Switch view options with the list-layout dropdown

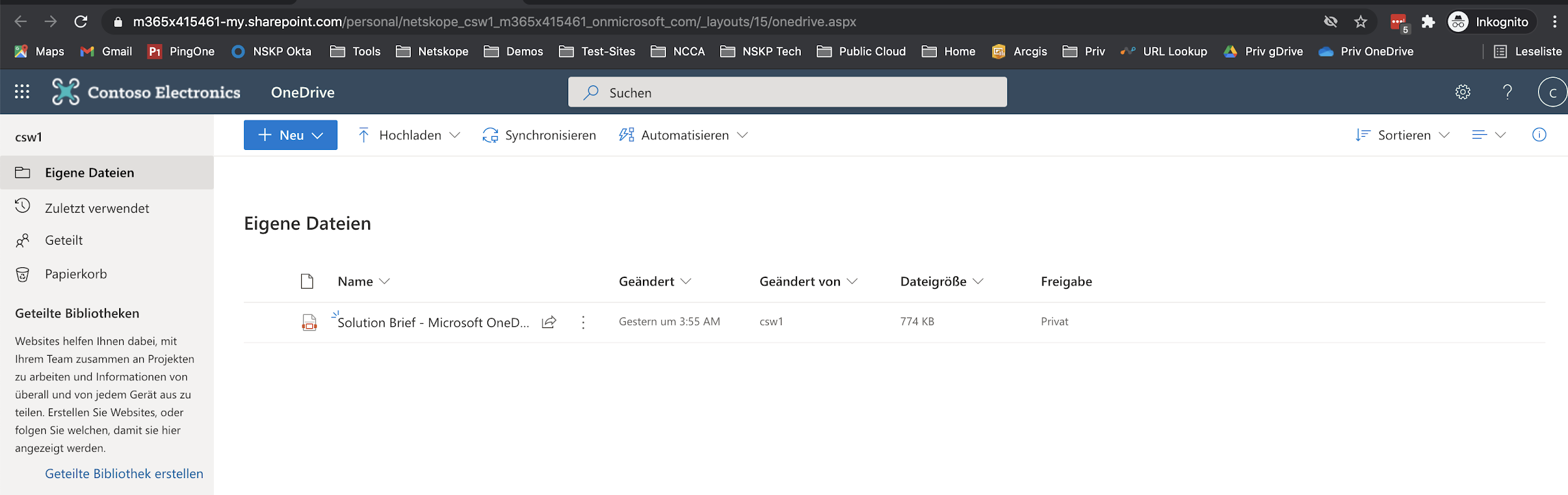[x=1488, y=135]
